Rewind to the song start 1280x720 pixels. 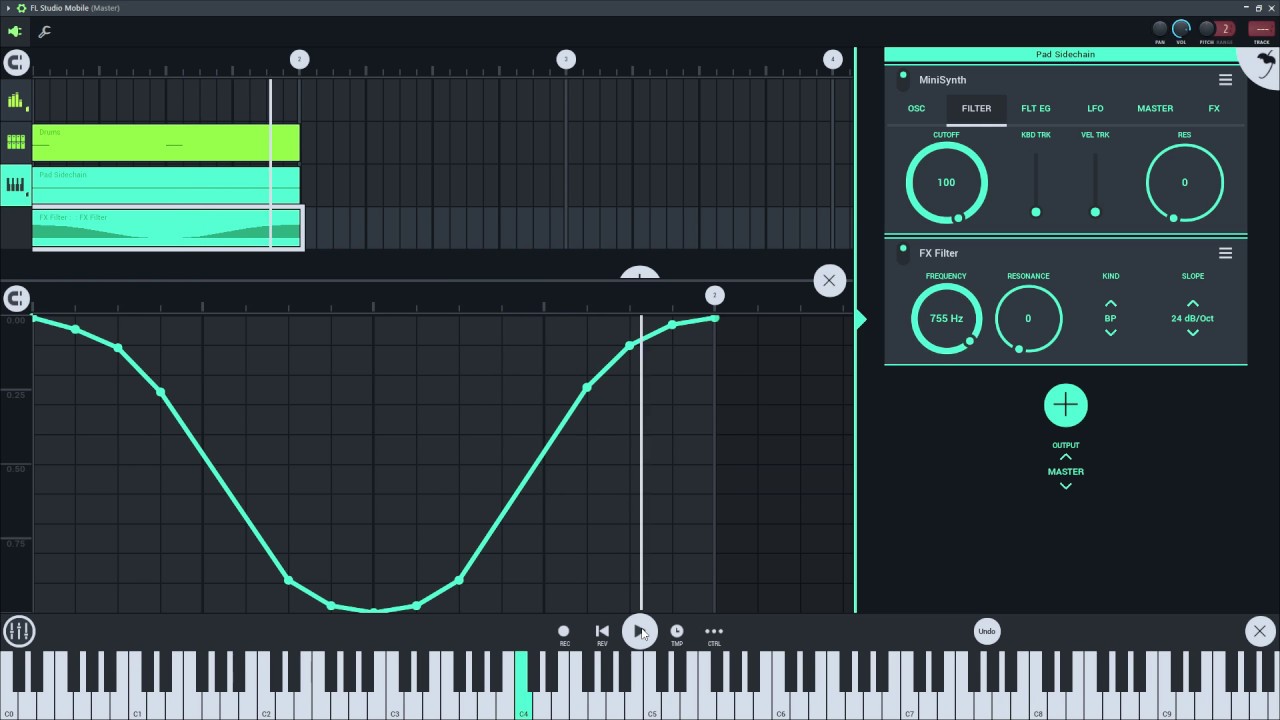(602, 631)
